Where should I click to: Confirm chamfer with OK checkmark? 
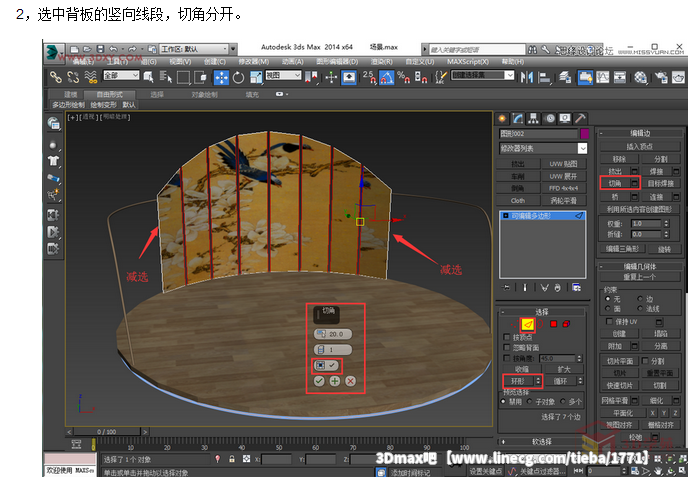click(x=319, y=381)
